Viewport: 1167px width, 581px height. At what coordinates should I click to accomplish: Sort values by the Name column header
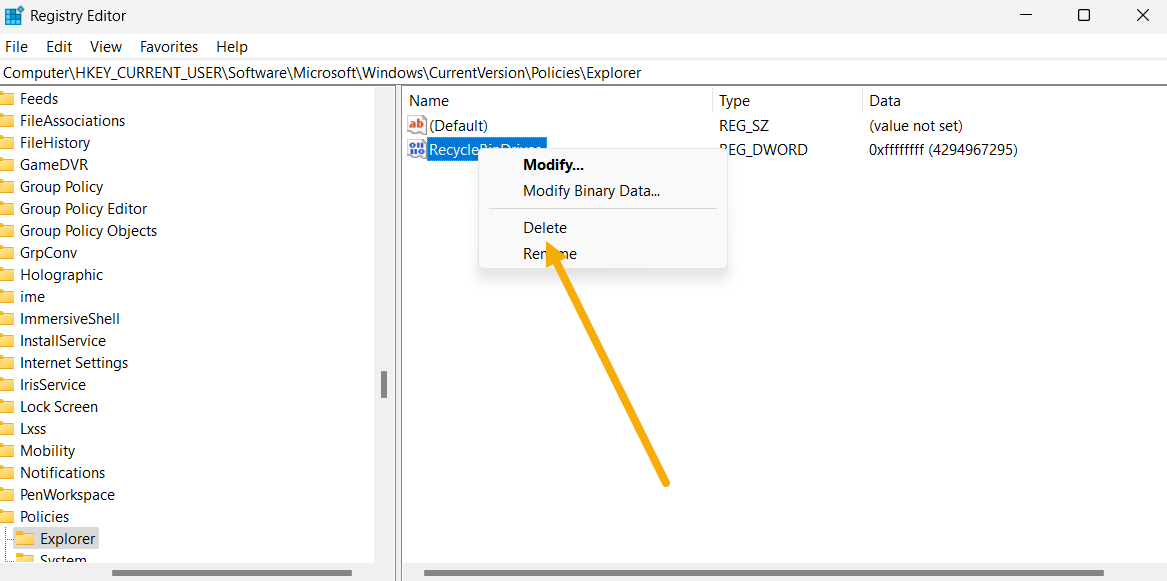pyautogui.click(x=428, y=100)
